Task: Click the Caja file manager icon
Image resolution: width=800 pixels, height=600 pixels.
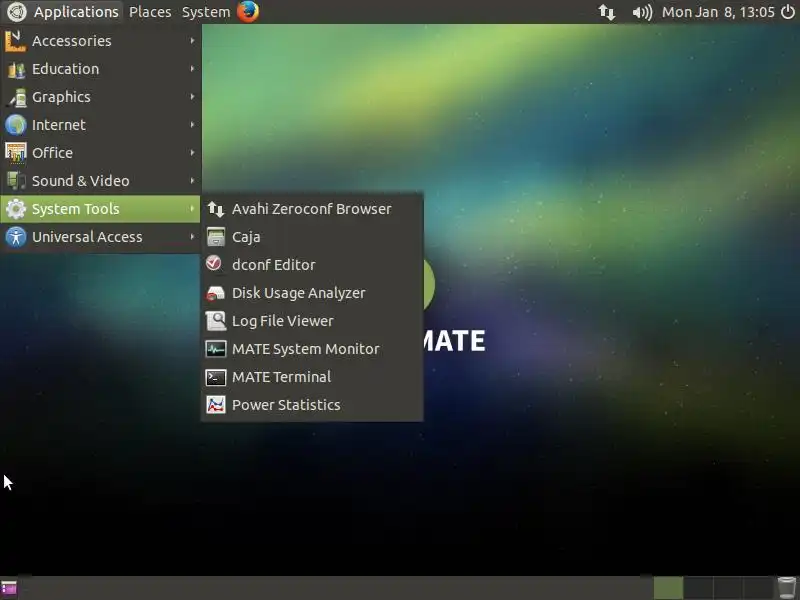Action: [216, 237]
